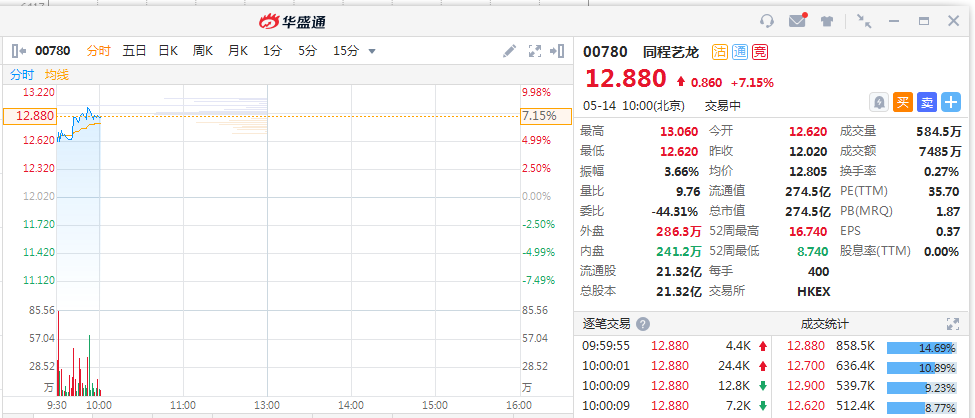Click the 13:00 time axis label
This screenshot has width=975, height=418.
pyautogui.click(x=267, y=405)
